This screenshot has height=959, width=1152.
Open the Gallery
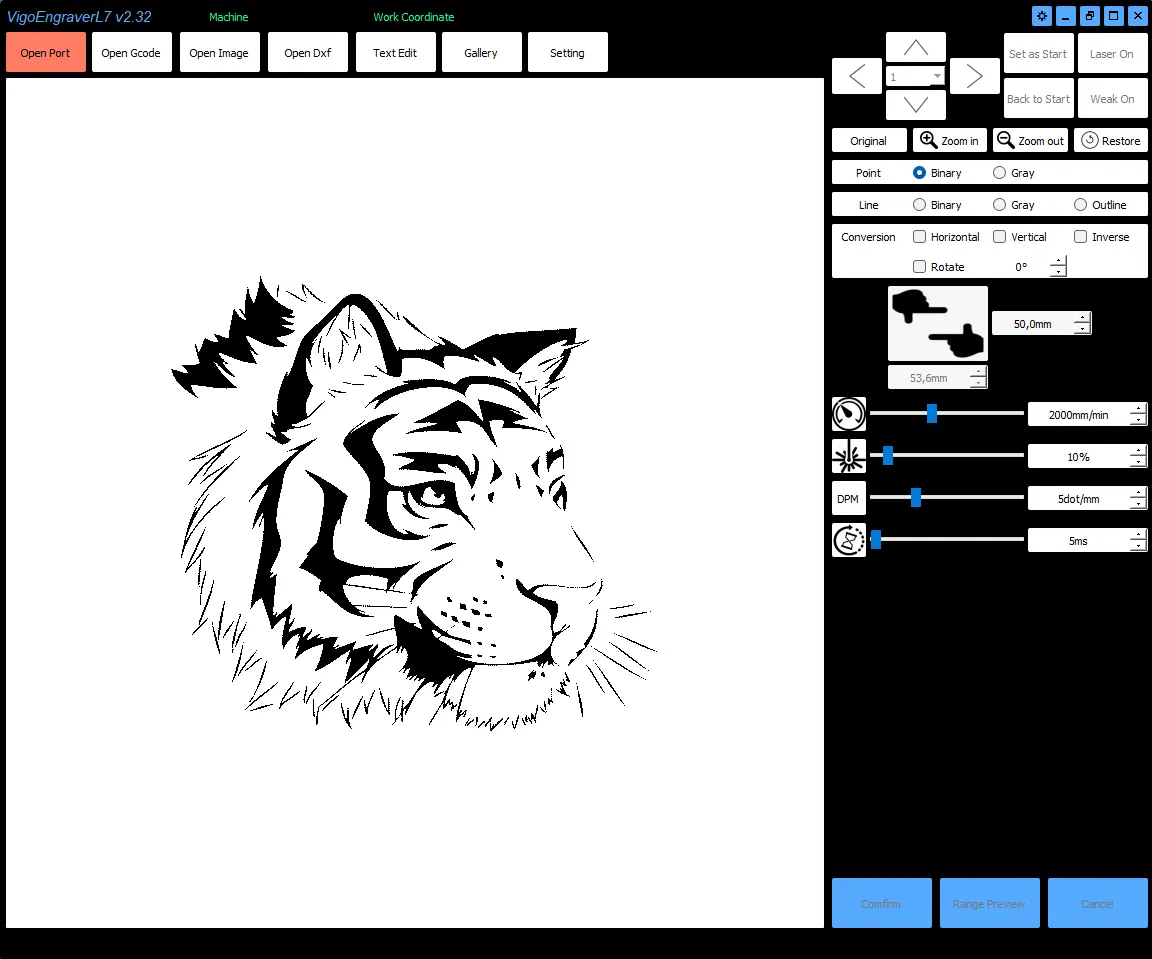[481, 52]
